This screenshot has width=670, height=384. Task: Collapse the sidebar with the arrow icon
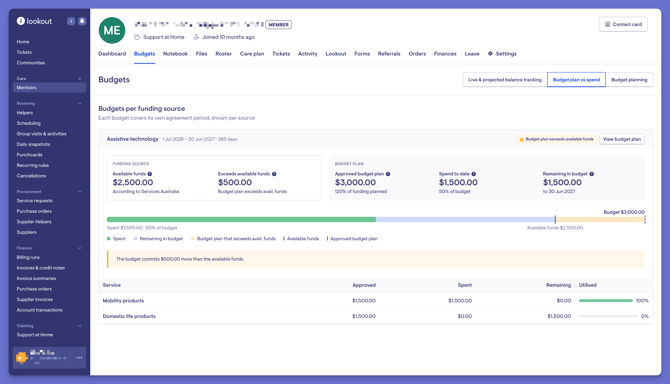coord(71,21)
